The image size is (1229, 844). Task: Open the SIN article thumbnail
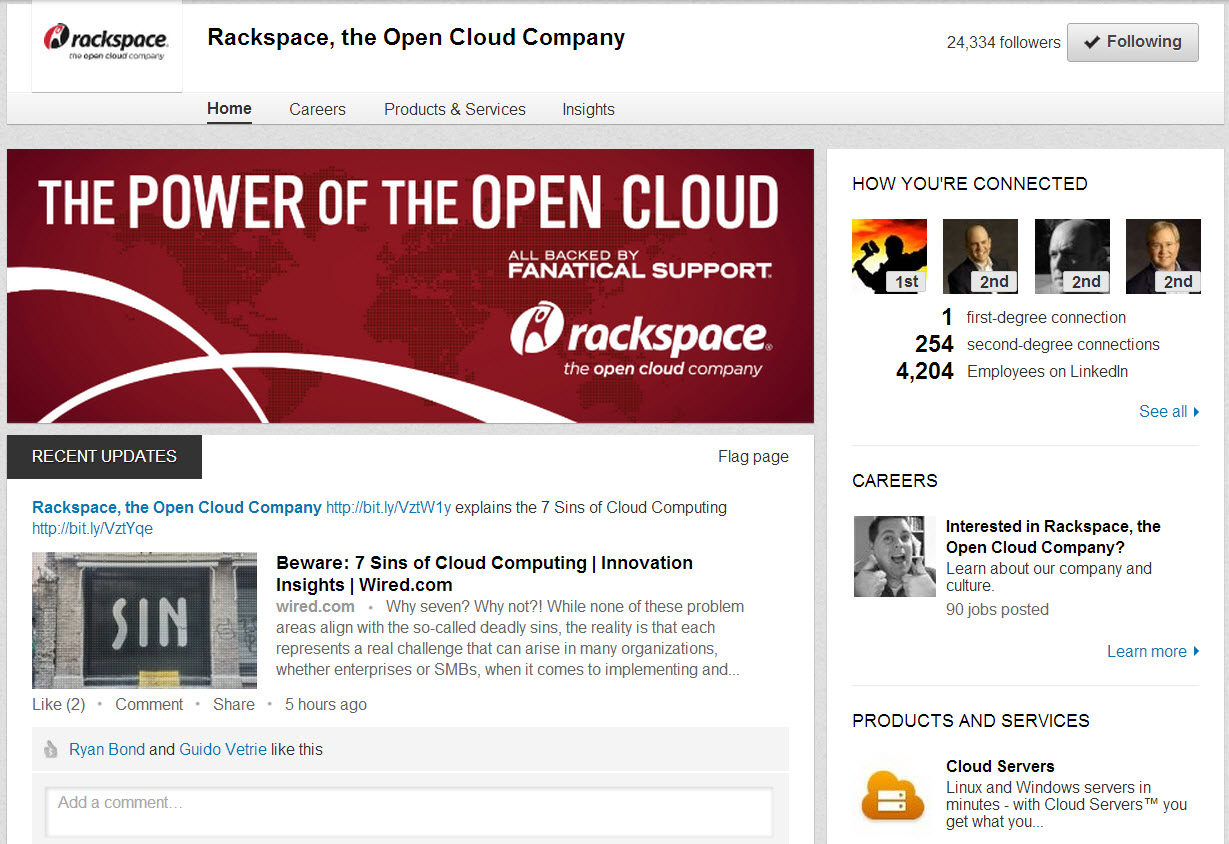click(144, 620)
